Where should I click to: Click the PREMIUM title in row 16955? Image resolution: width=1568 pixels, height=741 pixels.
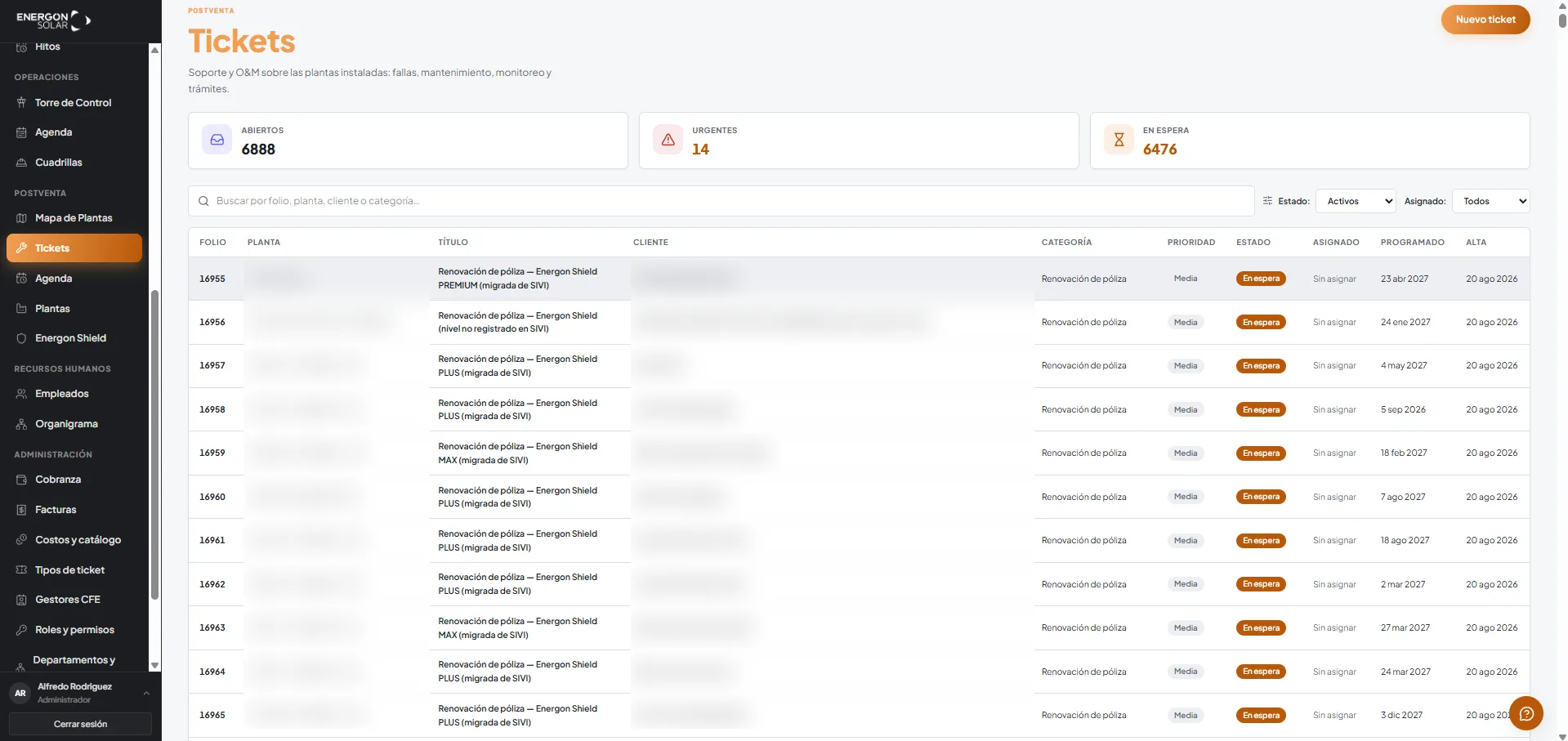517,279
